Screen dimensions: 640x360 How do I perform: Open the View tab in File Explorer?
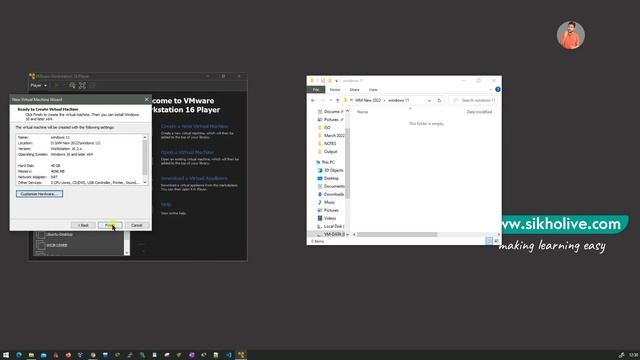coord(373,89)
